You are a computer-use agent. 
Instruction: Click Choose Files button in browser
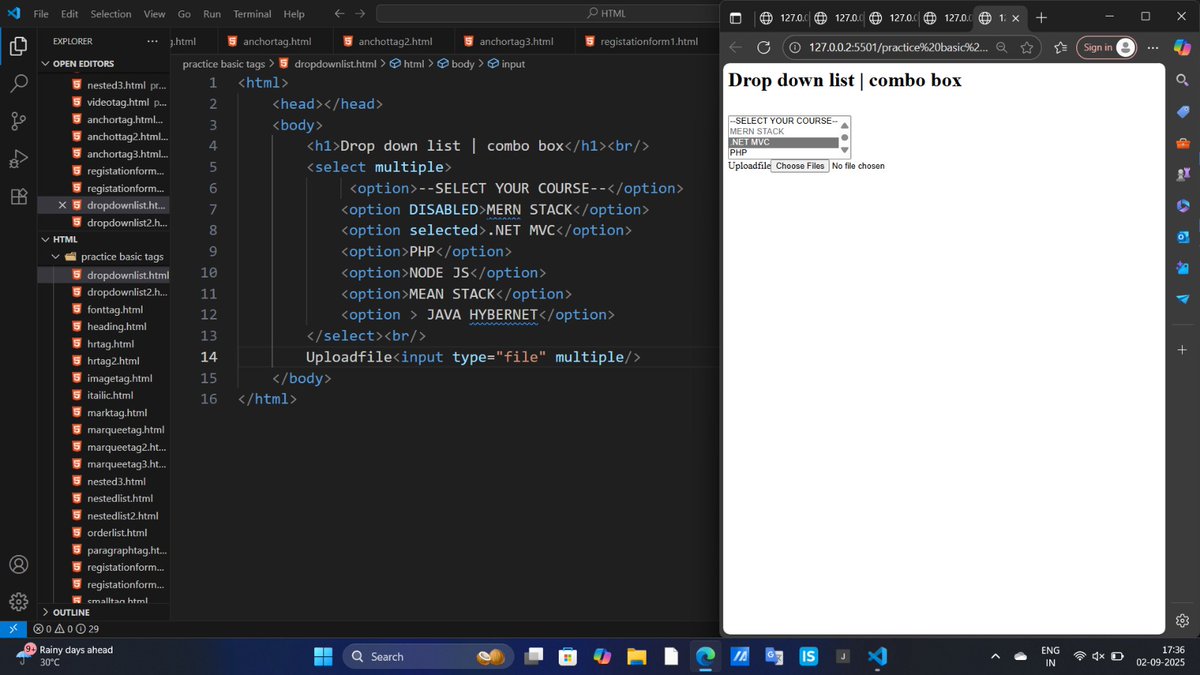pos(800,166)
